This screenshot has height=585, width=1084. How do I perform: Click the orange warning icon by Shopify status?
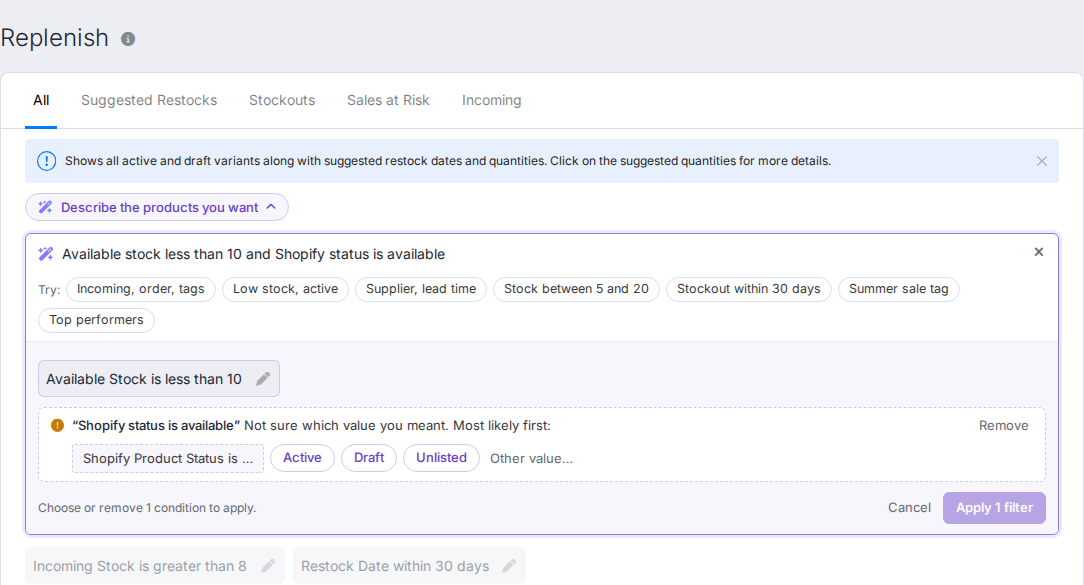click(x=57, y=425)
